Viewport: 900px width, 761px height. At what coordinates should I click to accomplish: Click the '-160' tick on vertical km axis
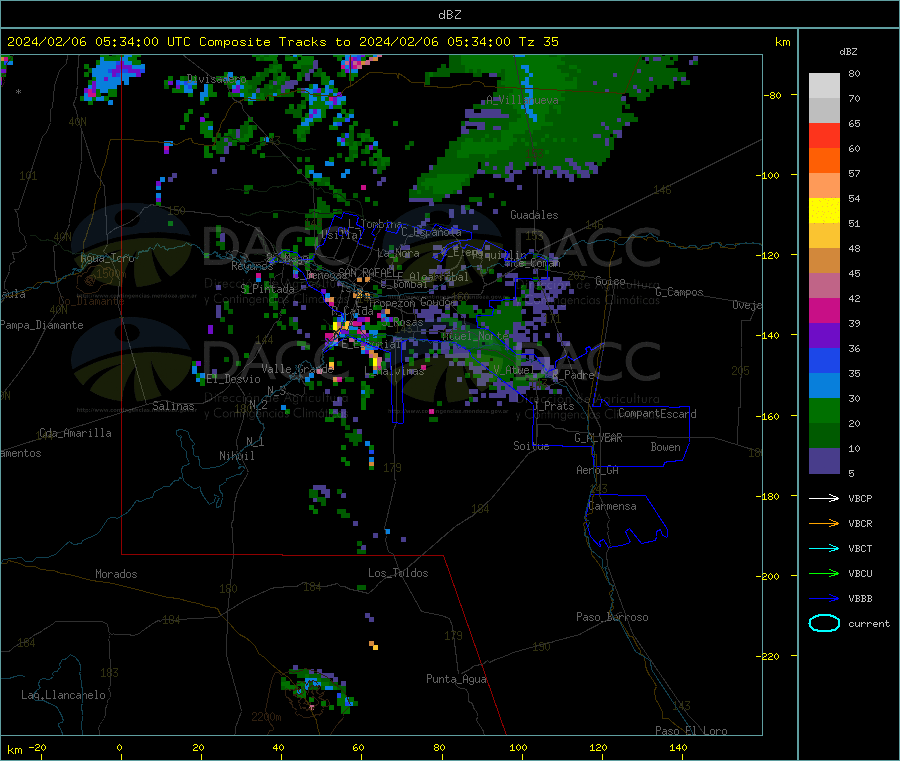click(x=770, y=416)
